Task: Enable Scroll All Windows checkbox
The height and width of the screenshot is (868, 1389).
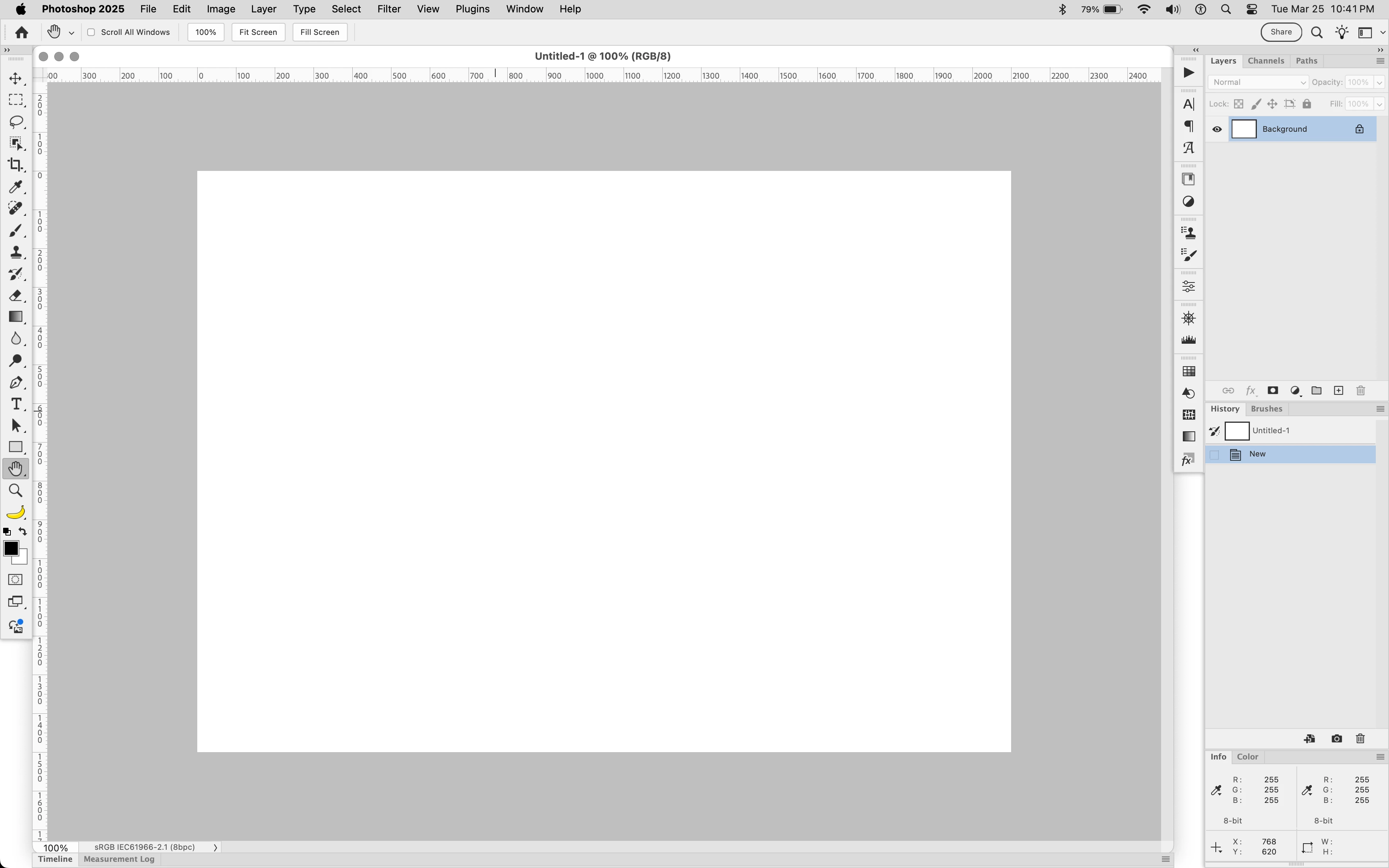Action: point(91,32)
